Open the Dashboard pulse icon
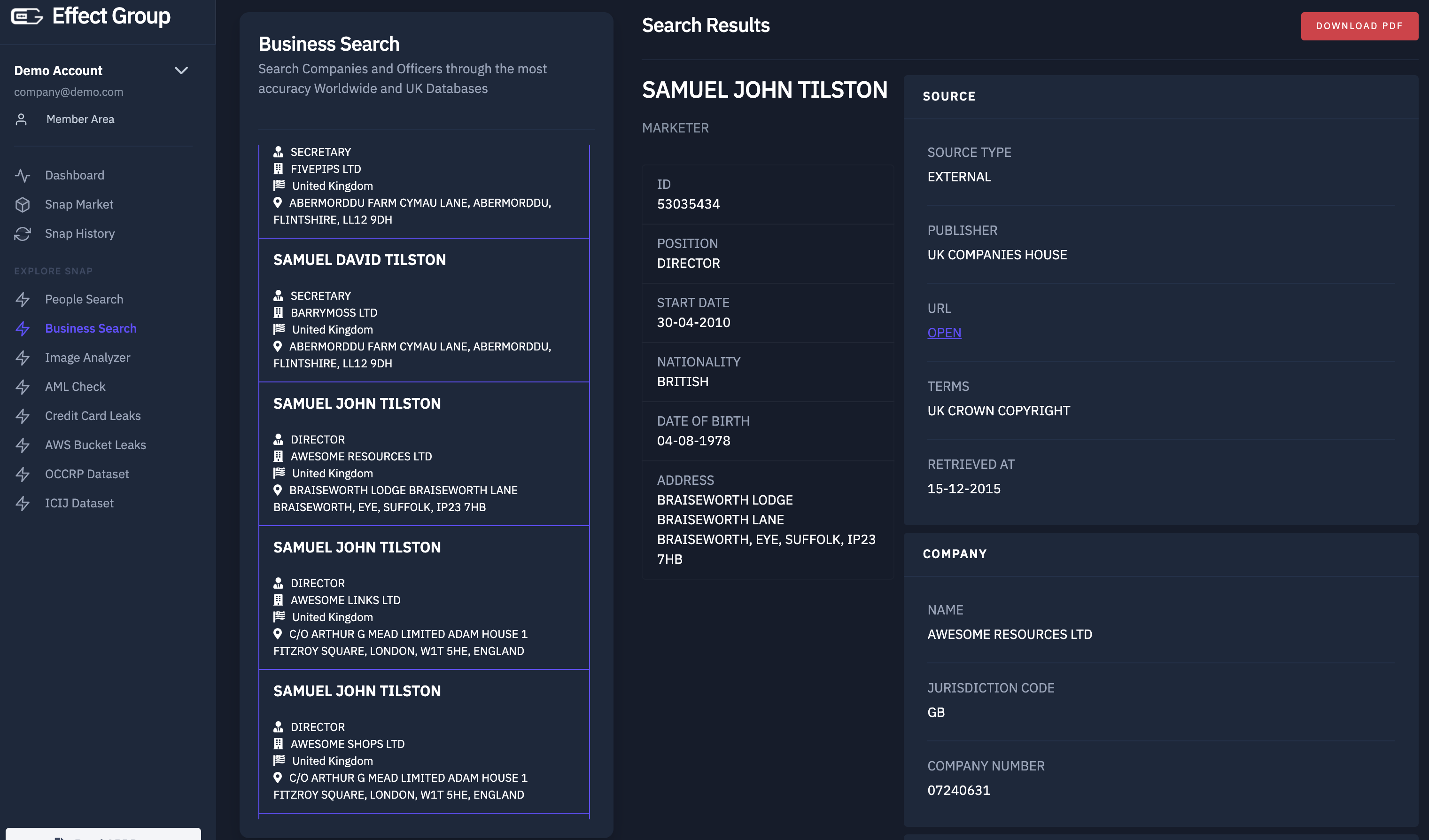The height and width of the screenshot is (840, 1429). pos(23,175)
